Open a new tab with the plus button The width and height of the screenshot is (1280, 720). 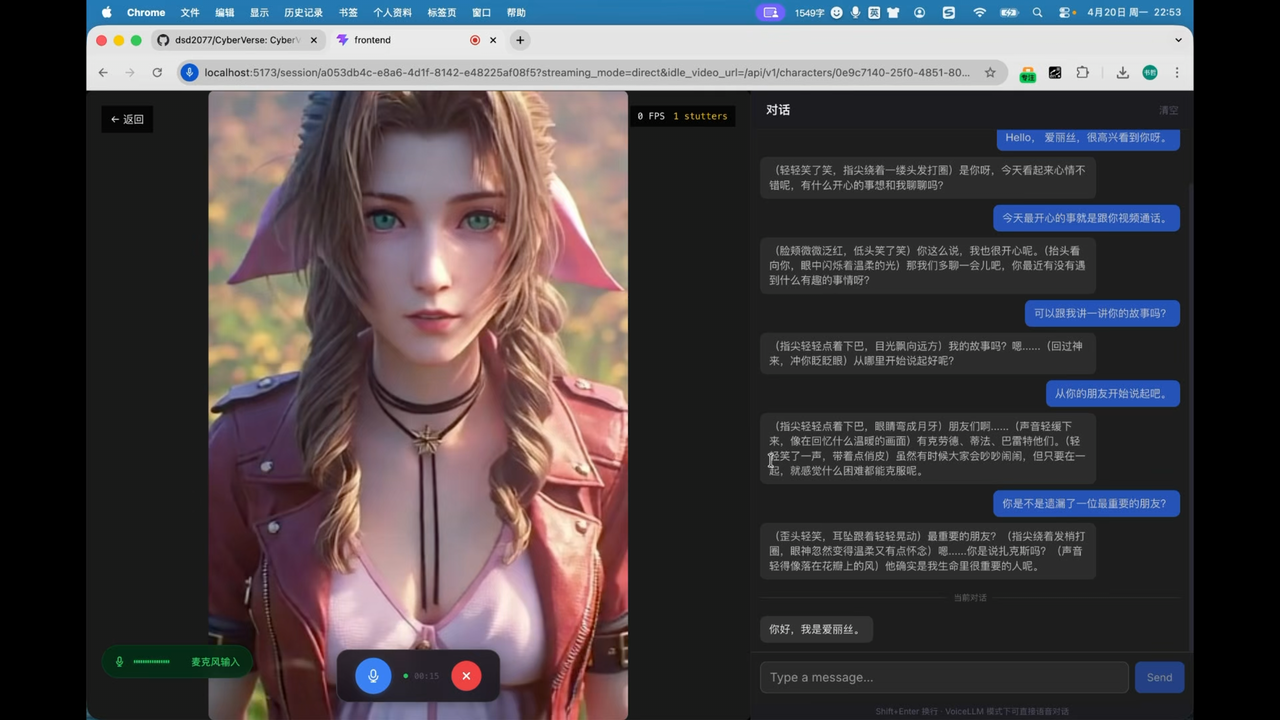coord(520,40)
